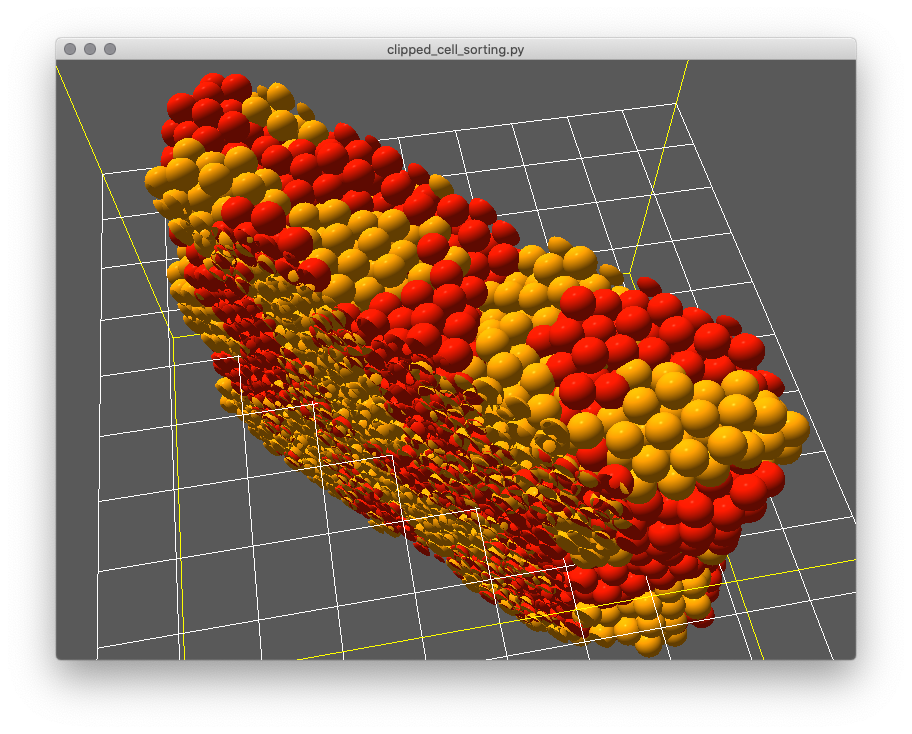Image resolution: width=912 pixels, height=734 pixels.
Task: Click the top-right corner of the white grid
Action: (x=675, y=103)
